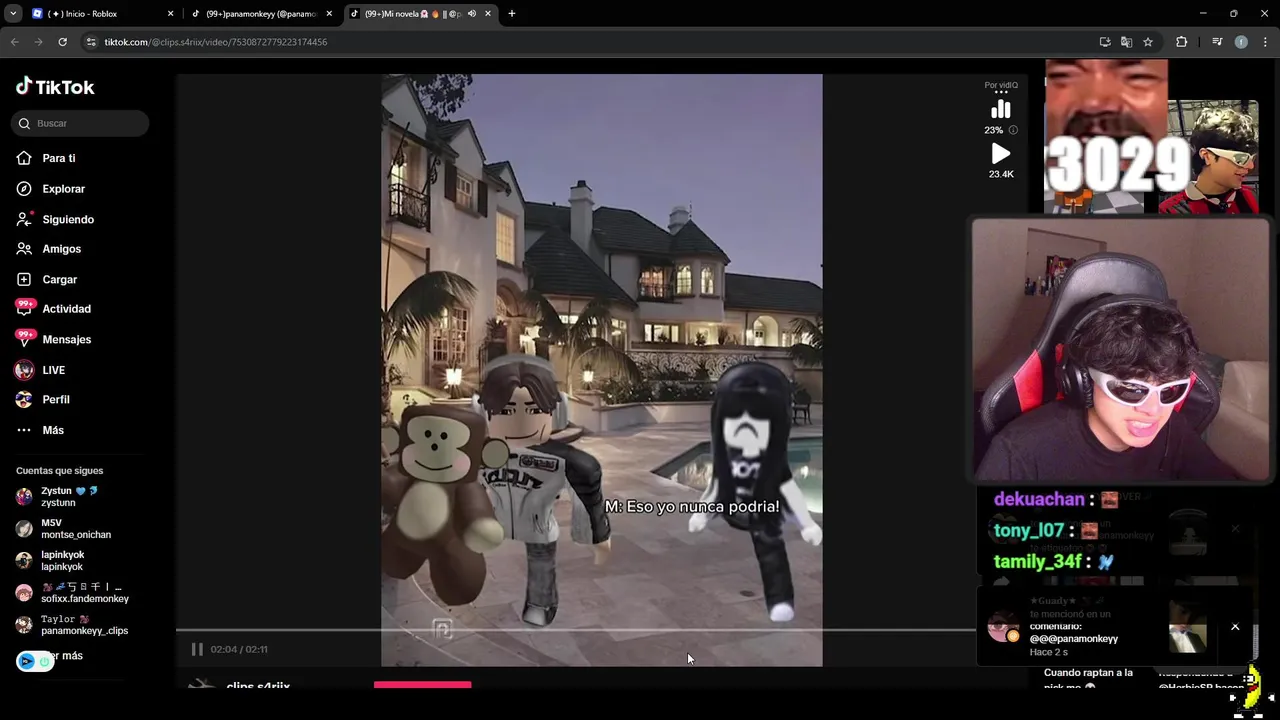
Task: Close the panamonkeyy tab
Action: pyautogui.click(x=329, y=14)
